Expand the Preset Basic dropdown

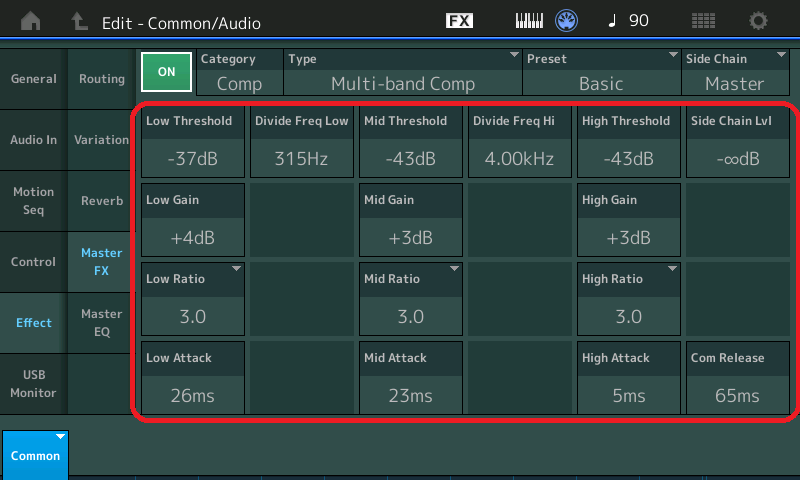[601, 73]
